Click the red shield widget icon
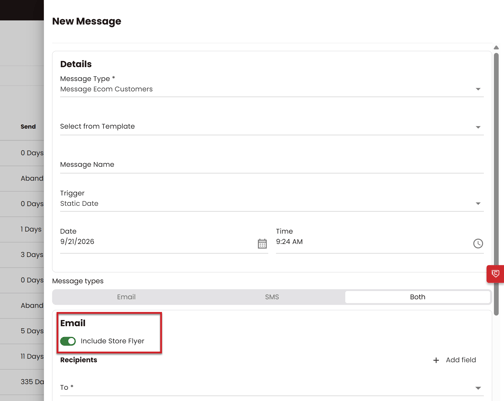 496,274
